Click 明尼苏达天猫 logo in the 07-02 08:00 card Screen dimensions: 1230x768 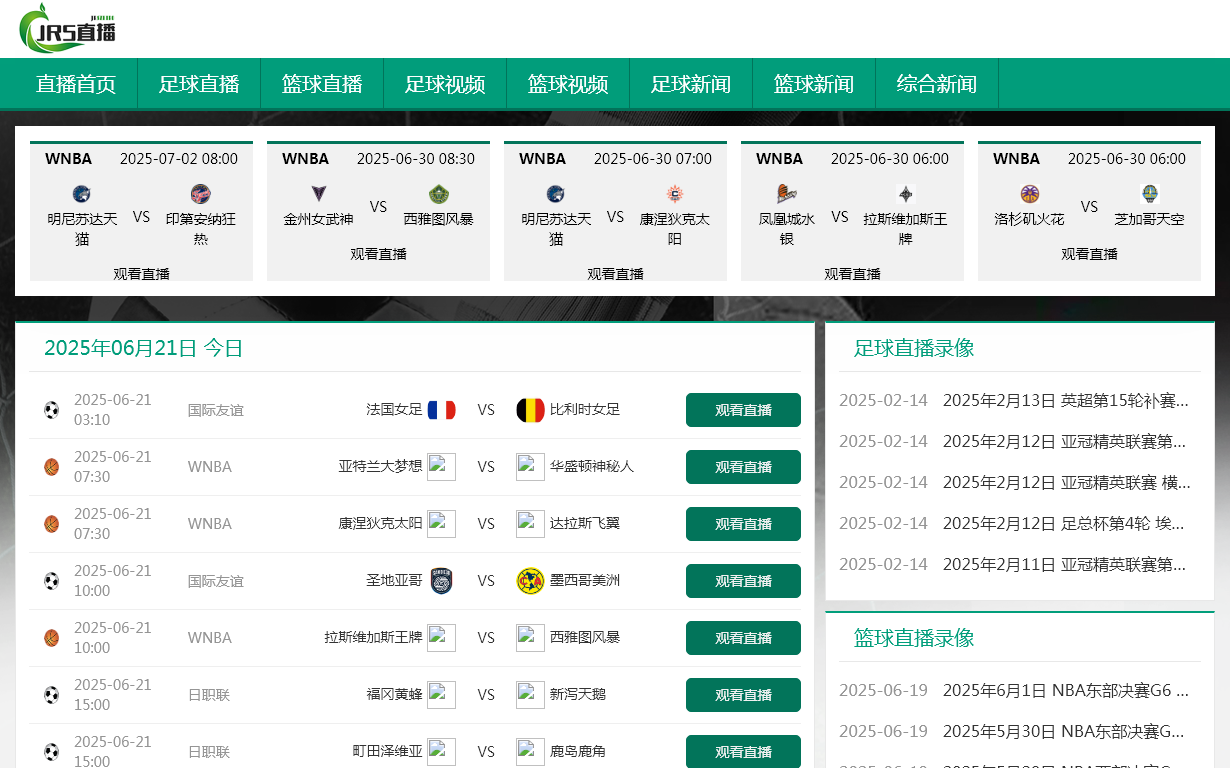pyautogui.click(x=82, y=194)
